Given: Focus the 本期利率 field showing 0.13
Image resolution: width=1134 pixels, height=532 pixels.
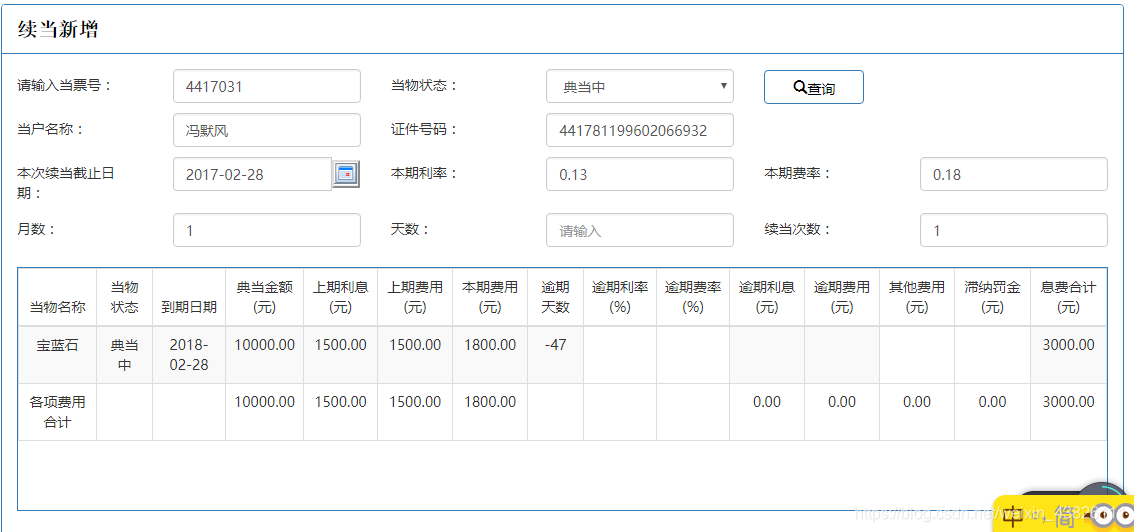Looking at the screenshot, I should click(639, 174).
